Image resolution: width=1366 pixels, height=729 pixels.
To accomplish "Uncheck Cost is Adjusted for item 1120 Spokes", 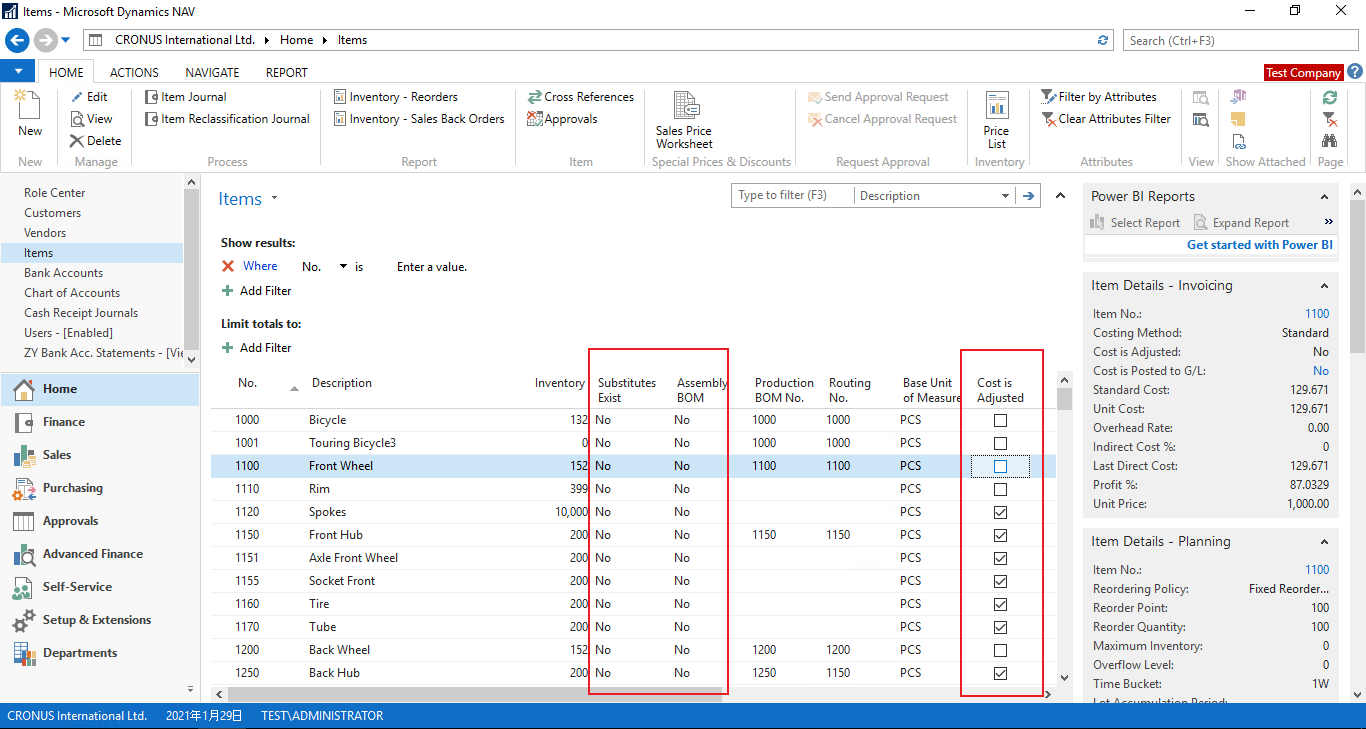I will point(1001,511).
